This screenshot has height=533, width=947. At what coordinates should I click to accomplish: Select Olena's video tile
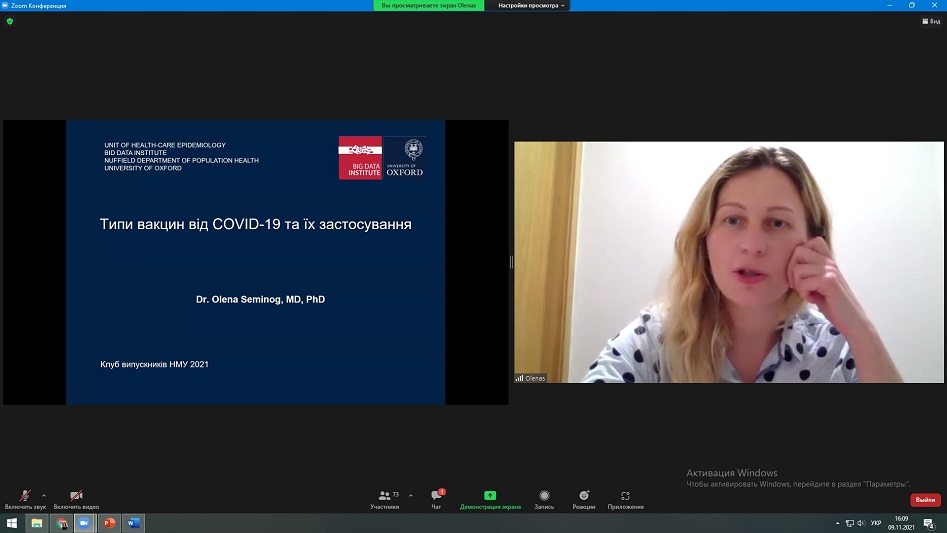729,262
